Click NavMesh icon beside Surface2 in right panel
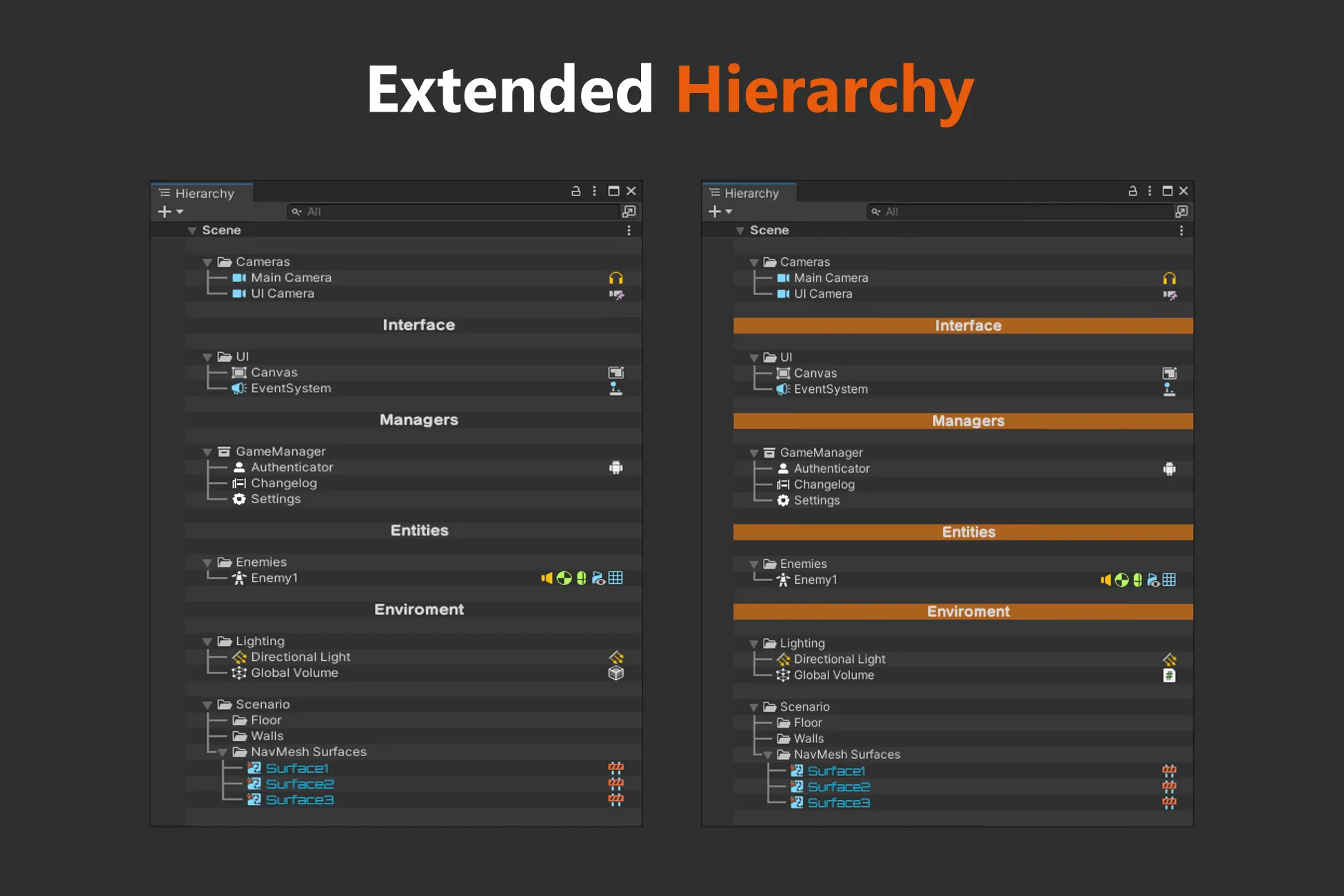The width and height of the screenshot is (1344, 896). coord(1169,786)
